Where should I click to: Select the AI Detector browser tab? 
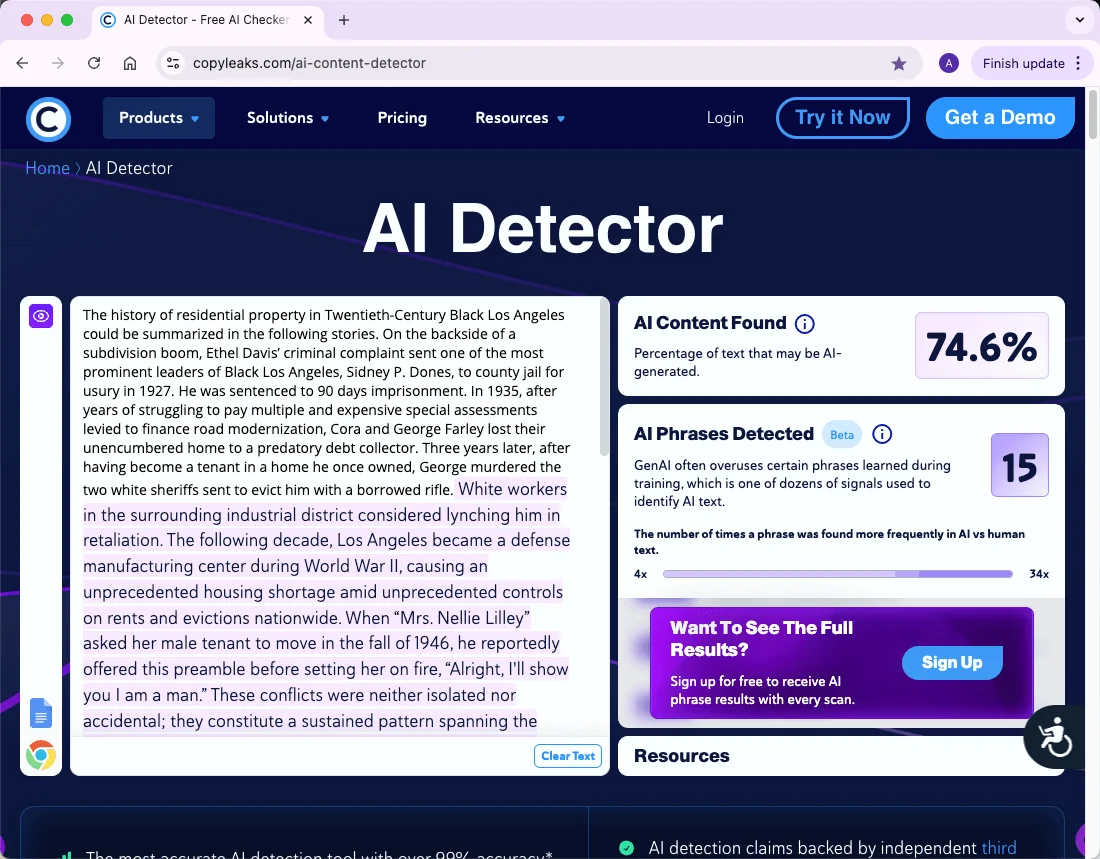tap(207, 20)
